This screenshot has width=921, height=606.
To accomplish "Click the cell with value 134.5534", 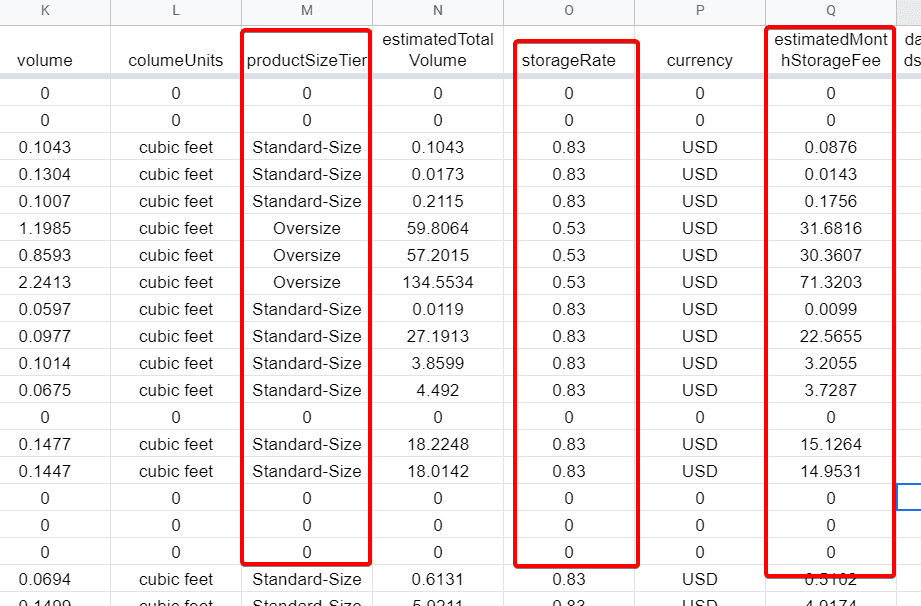I will (x=438, y=282).
